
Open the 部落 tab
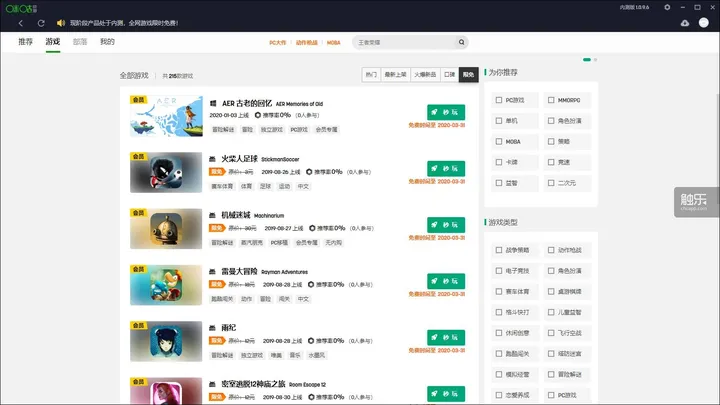tap(80, 42)
